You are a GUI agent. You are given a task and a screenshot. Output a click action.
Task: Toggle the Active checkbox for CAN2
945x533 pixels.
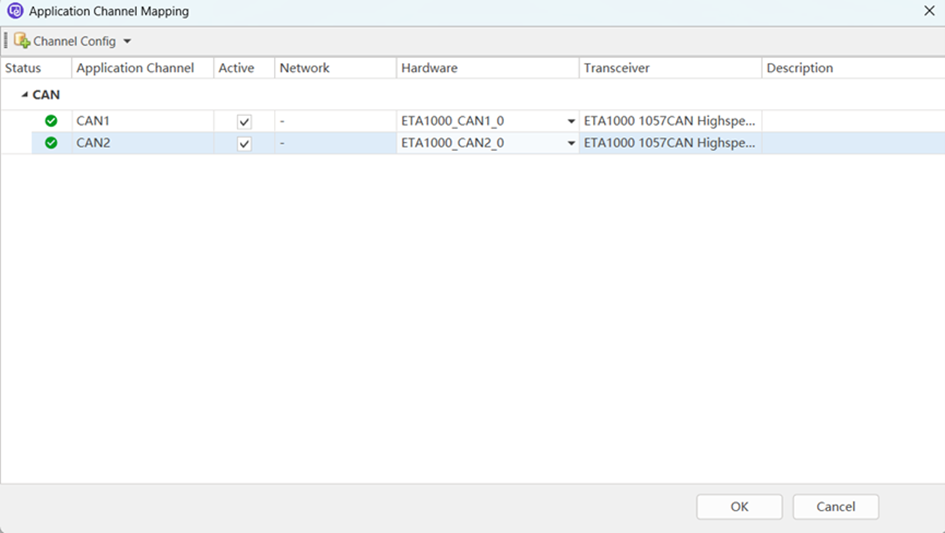[244, 144]
